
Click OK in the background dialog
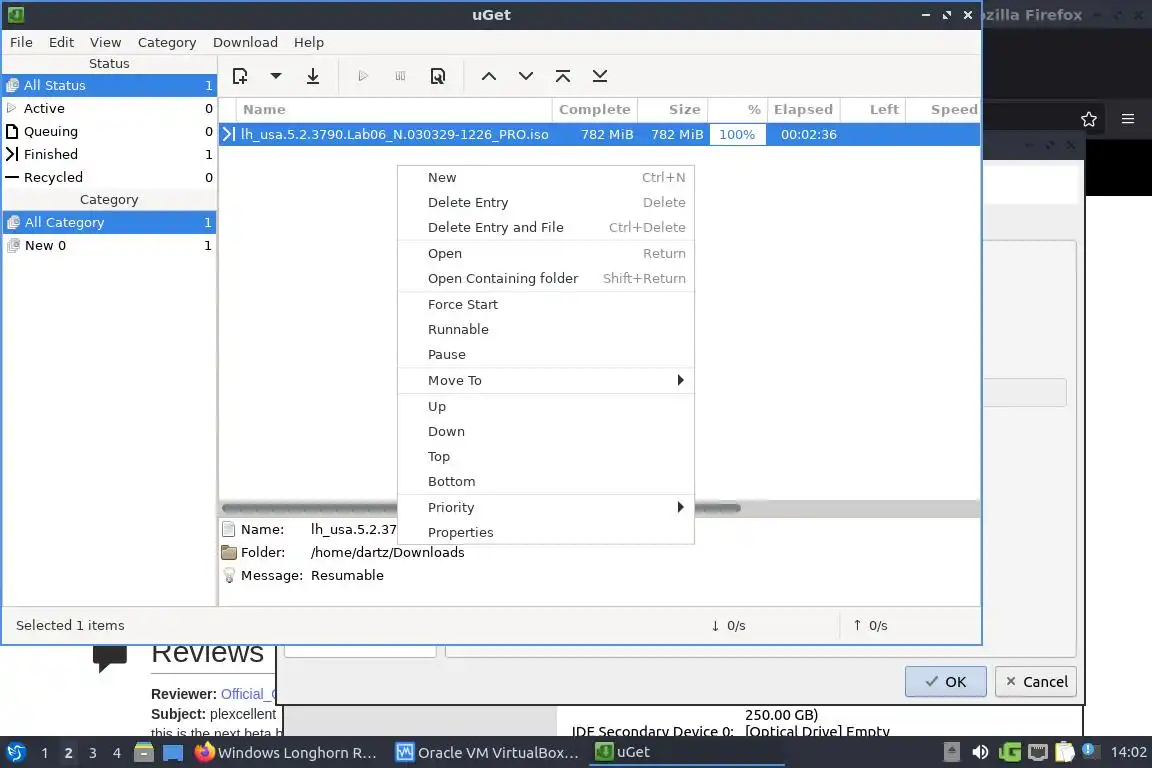tap(946, 681)
